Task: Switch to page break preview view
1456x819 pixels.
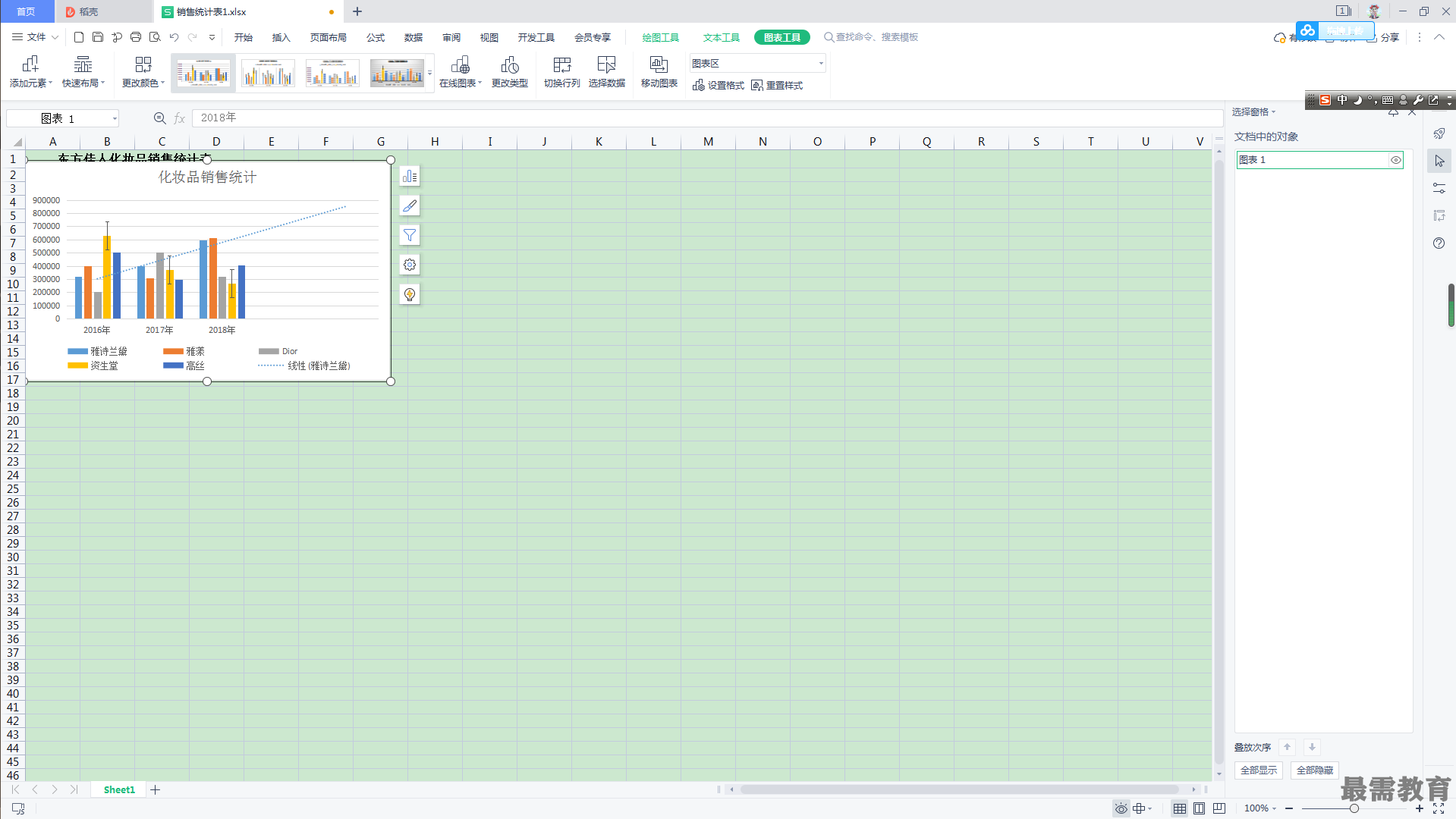Action: (1219, 809)
